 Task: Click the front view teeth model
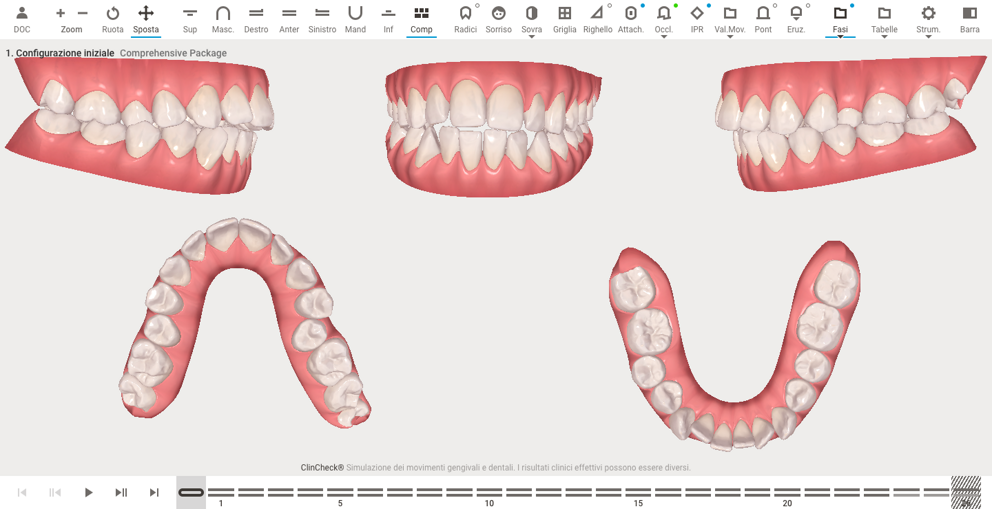[493, 128]
